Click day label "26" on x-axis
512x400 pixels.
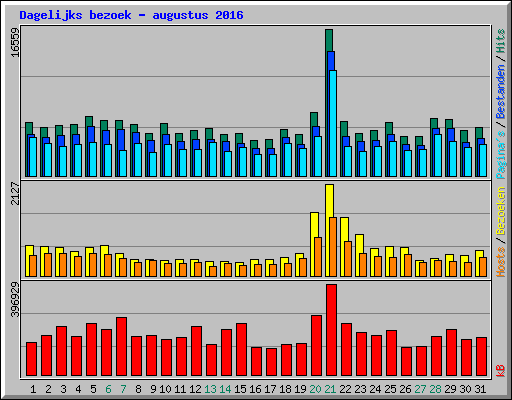[405, 389]
